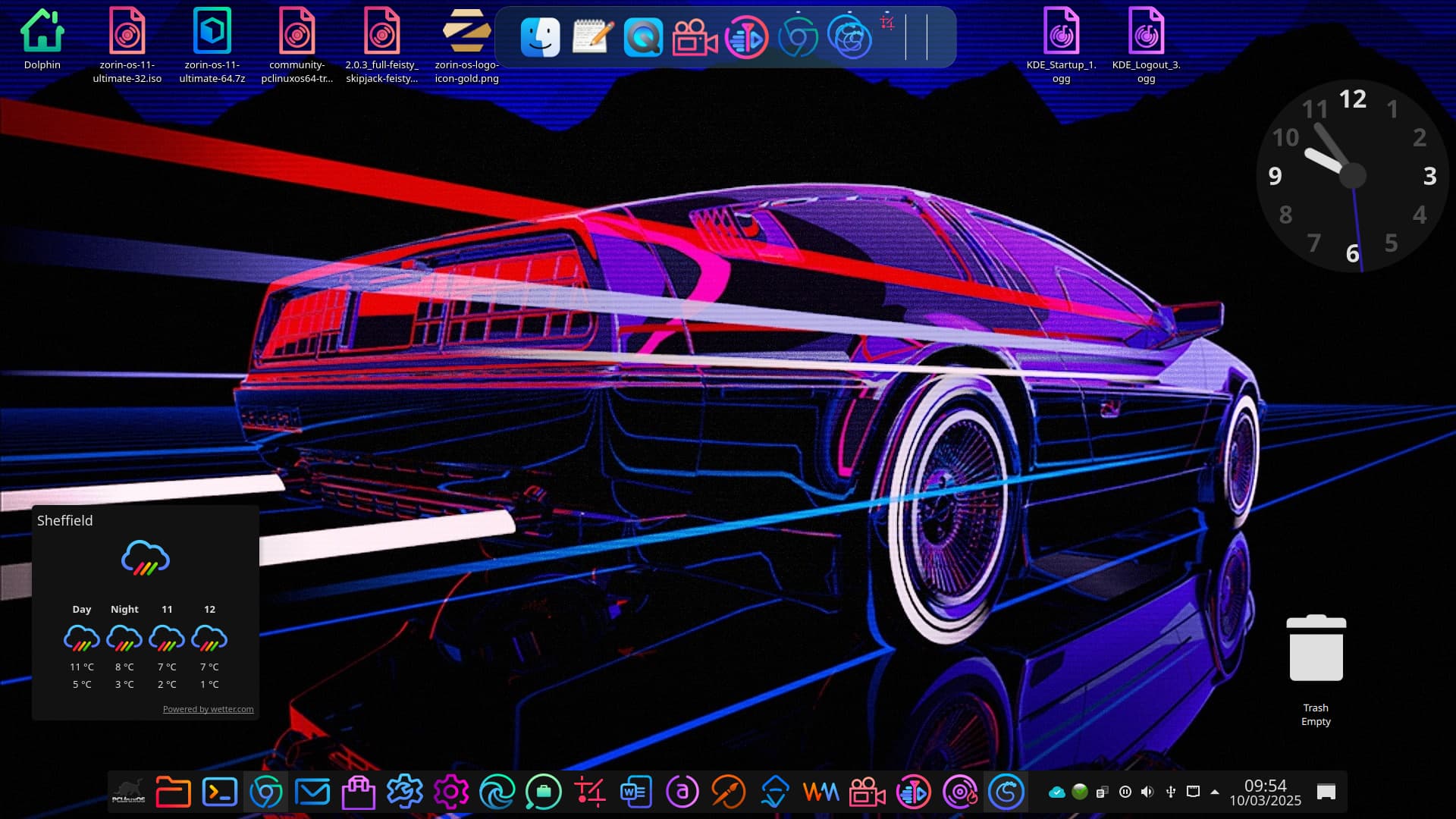Open the PCLinuxOS application launcher menu

click(x=128, y=792)
